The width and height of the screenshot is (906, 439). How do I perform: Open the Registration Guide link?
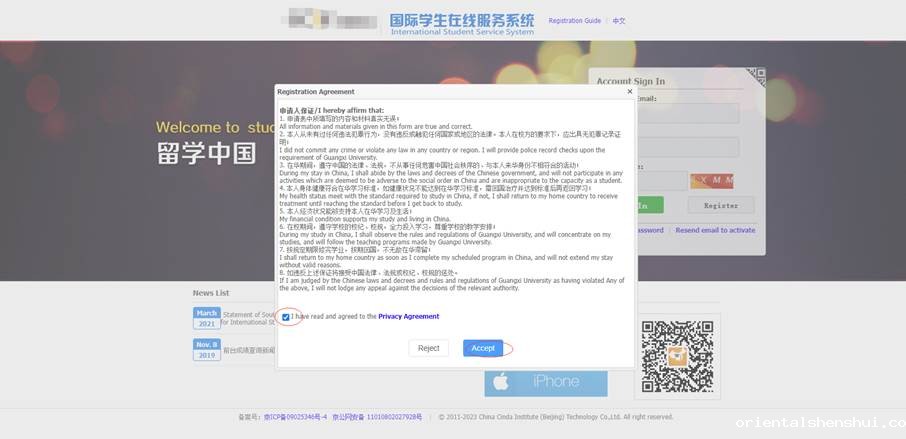pyautogui.click(x=574, y=21)
